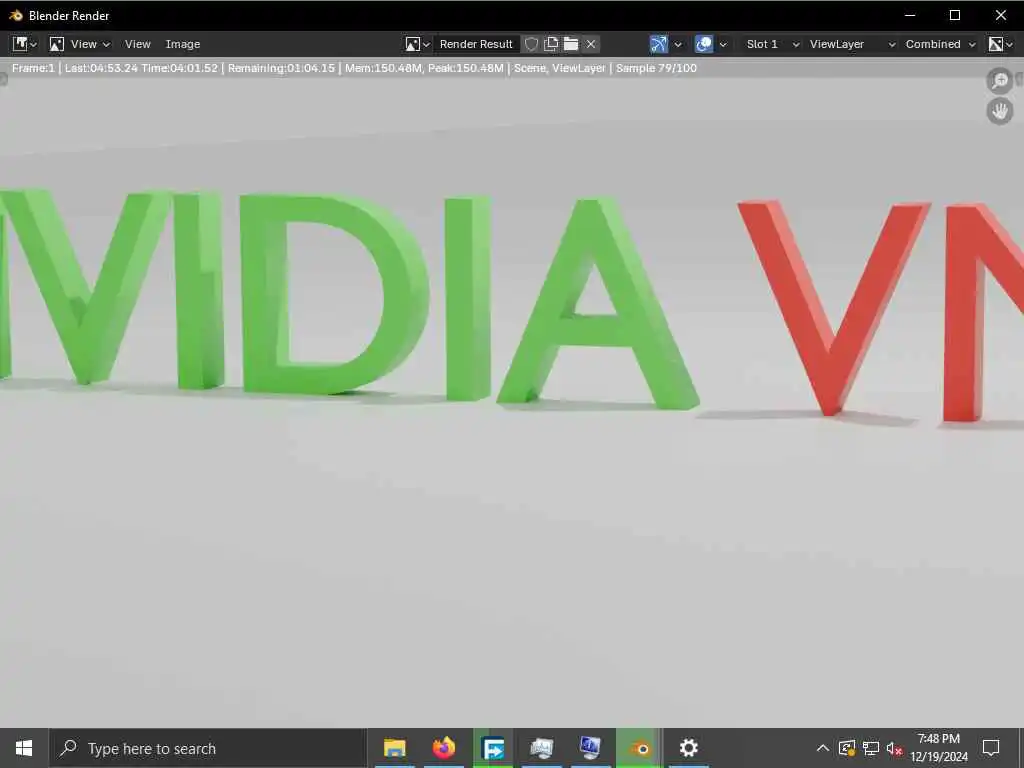
Task: Click the muted volume tray icon
Action: [x=894, y=748]
